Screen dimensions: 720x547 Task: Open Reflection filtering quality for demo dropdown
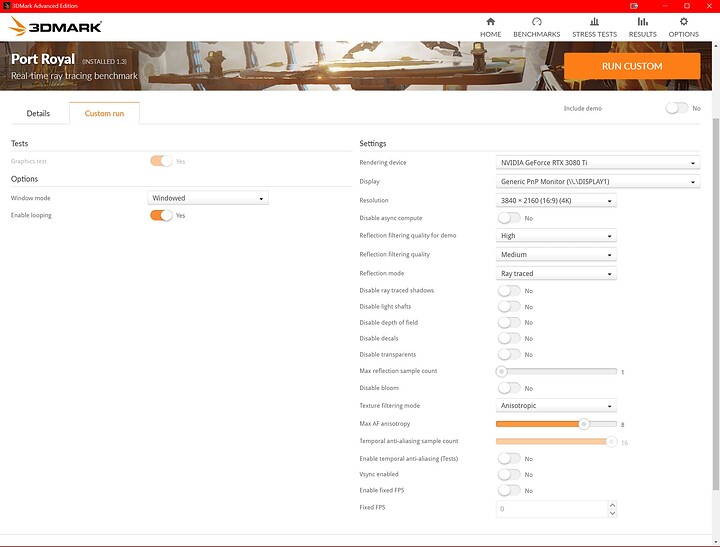click(x=556, y=236)
